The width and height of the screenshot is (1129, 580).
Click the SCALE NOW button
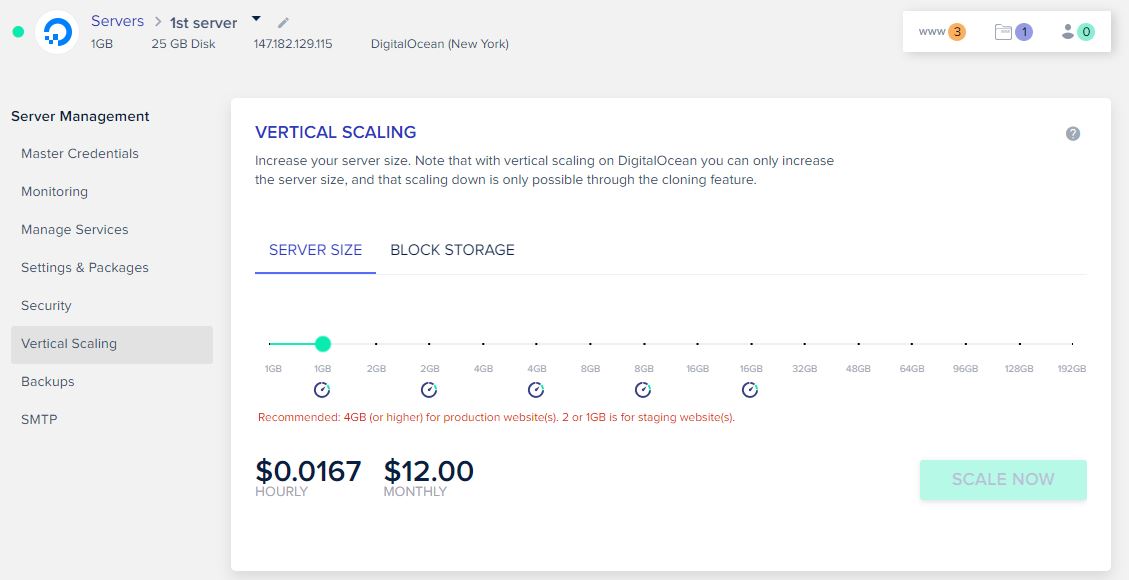point(1002,480)
